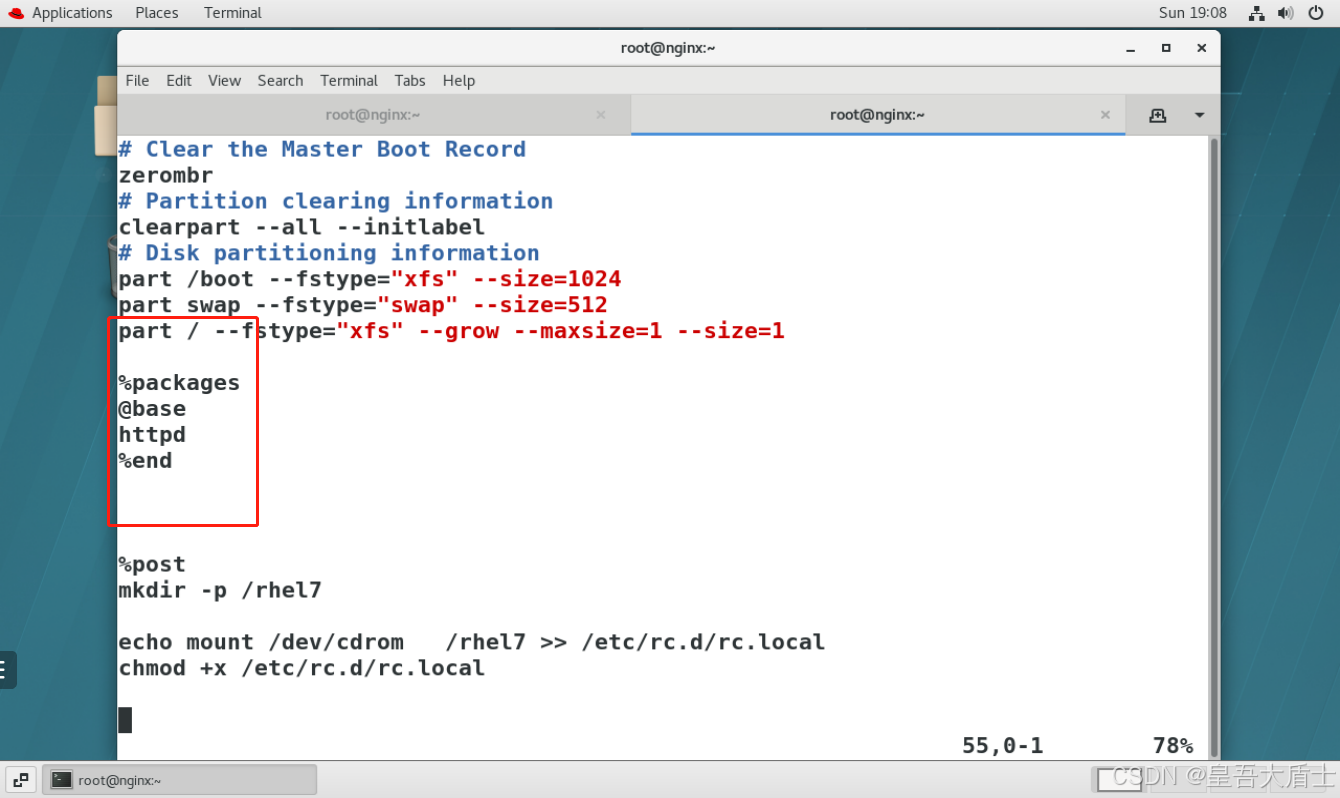Open the Applications menu
Screen dimensions: 1340x798
click(72, 13)
